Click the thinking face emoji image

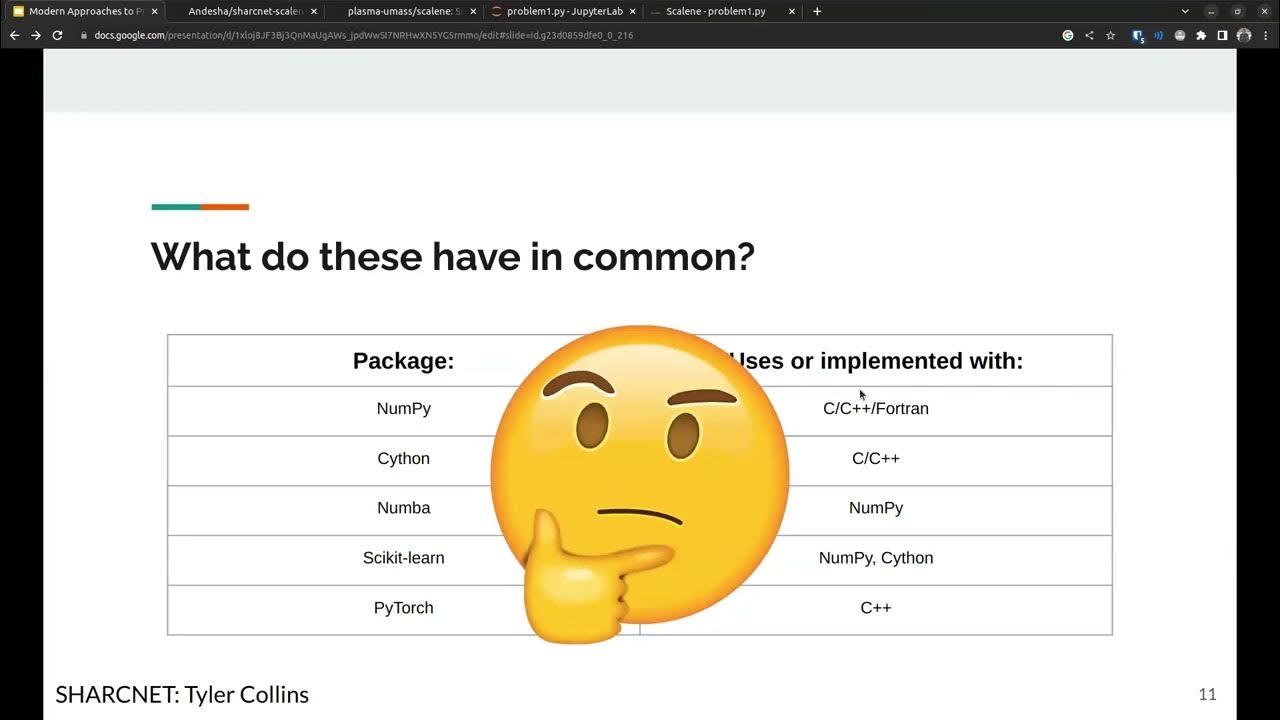(x=640, y=484)
